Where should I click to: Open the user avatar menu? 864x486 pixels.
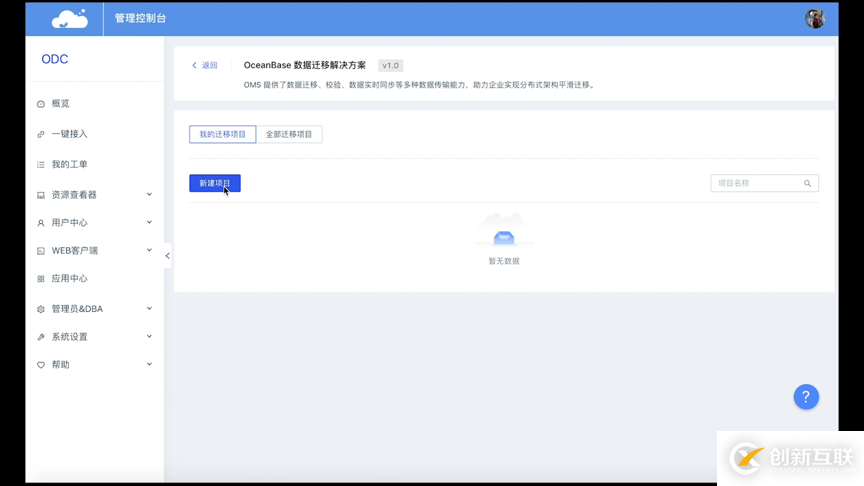(814, 19)
